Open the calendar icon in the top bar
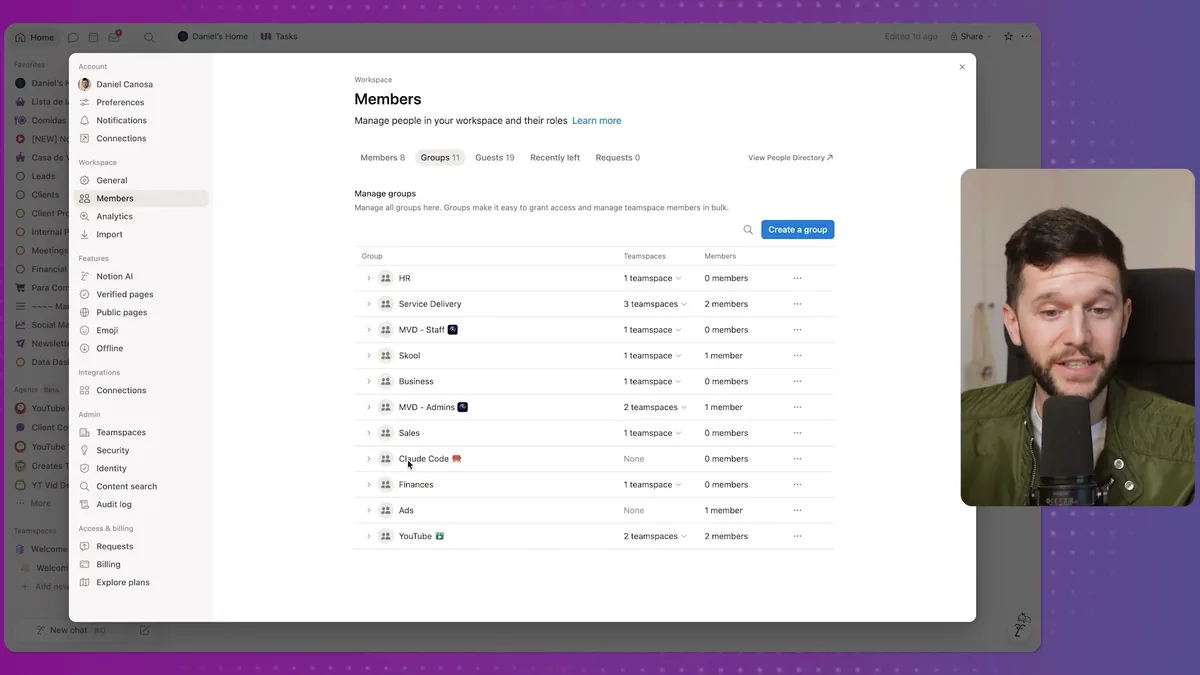 (x=93, y=36)
